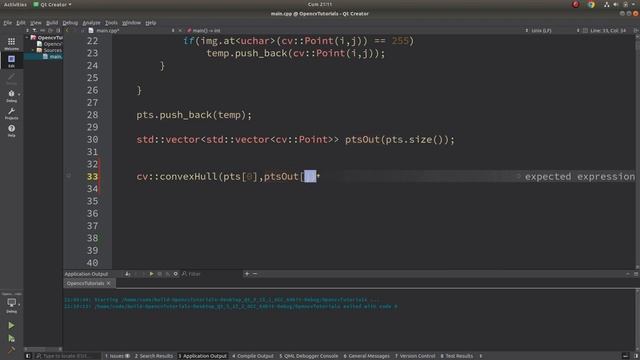Click the Type to locate field

[x=67, y=356]
